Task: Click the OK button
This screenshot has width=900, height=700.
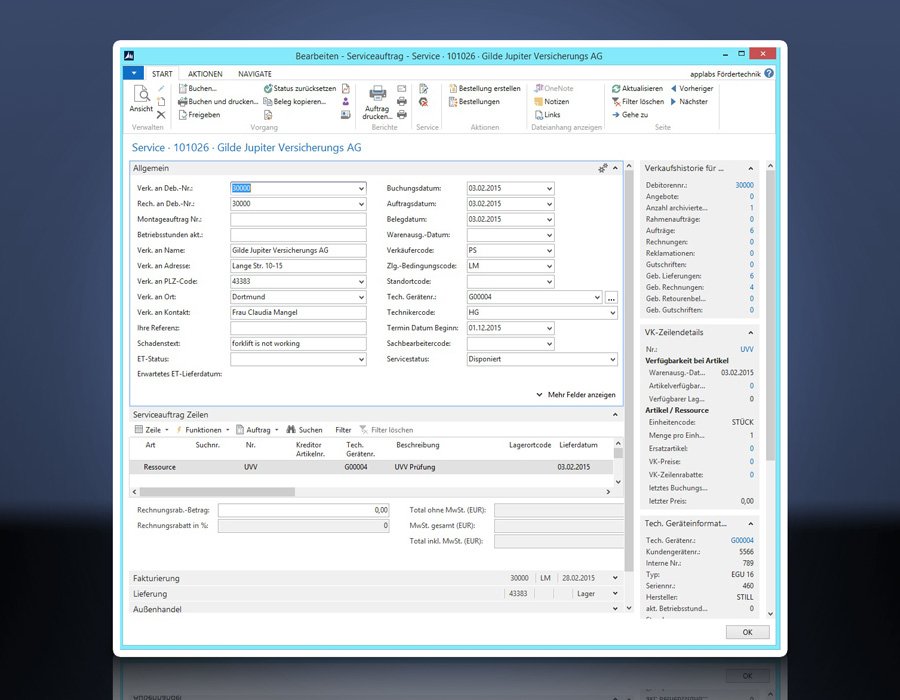Action: point(747,632)
